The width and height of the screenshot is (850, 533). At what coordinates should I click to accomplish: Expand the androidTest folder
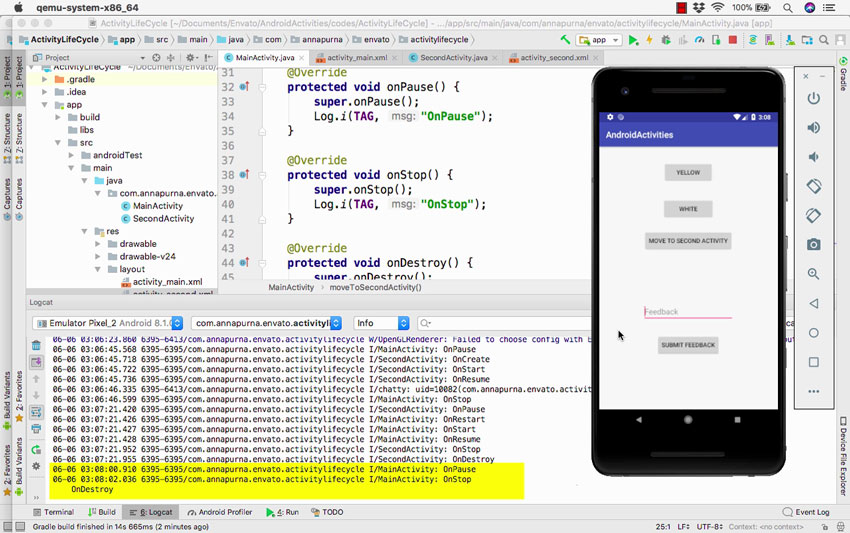pos(71,155)
